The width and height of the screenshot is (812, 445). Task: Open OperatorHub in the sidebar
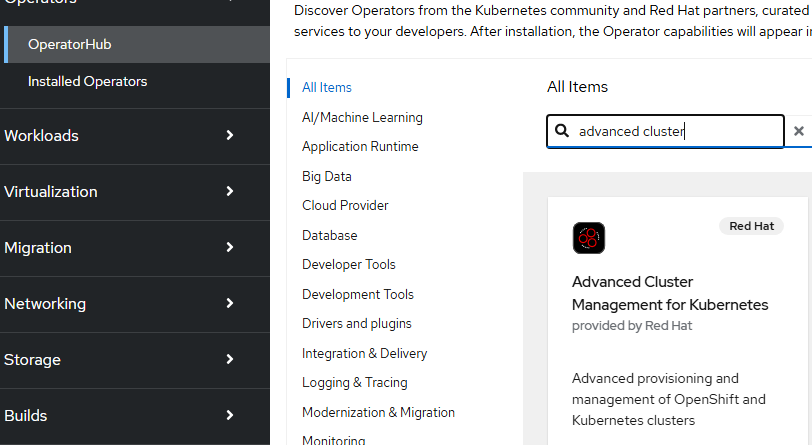click(137, 45)
